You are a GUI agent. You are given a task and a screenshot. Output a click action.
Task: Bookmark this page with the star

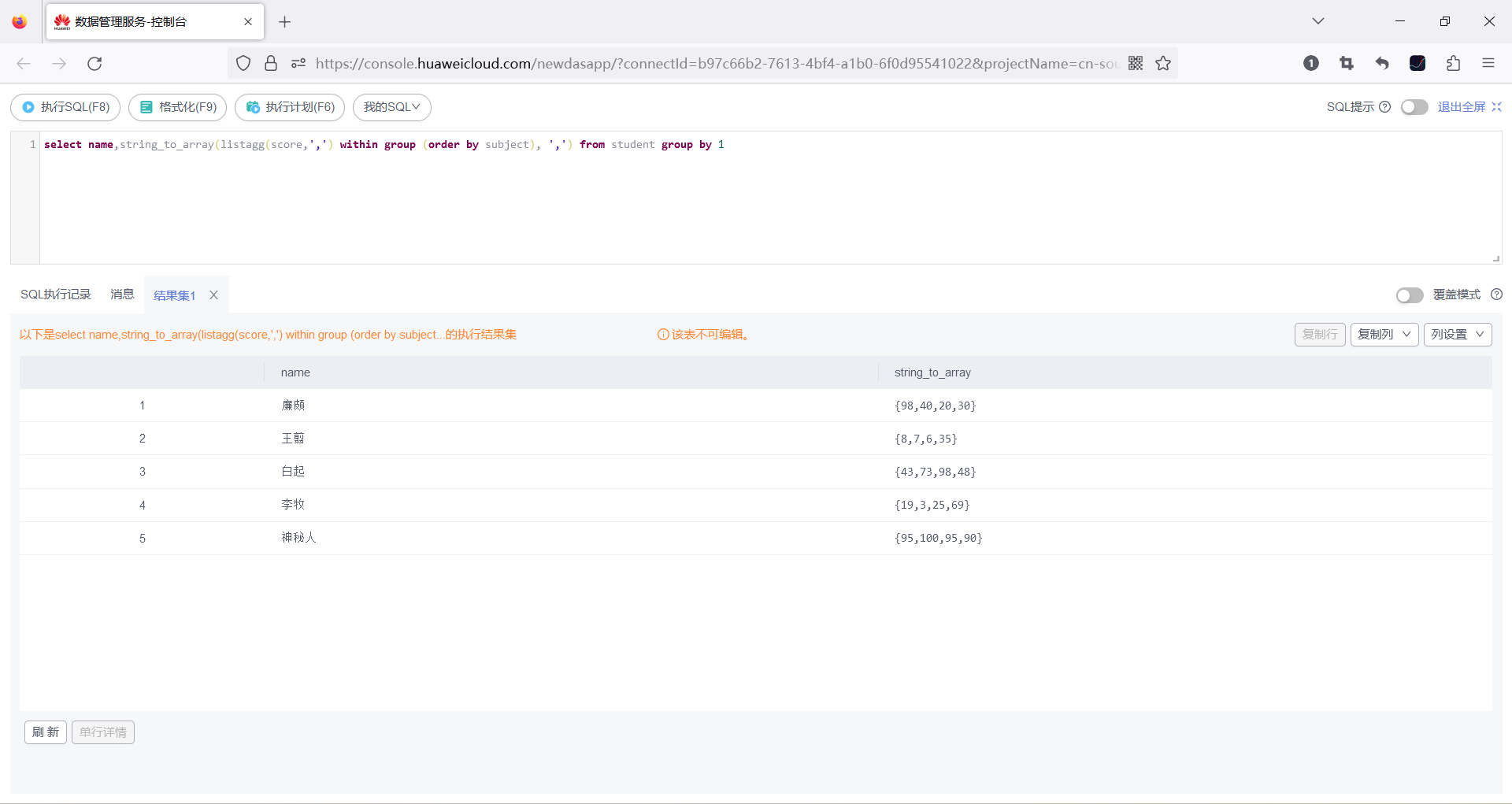1163,64
